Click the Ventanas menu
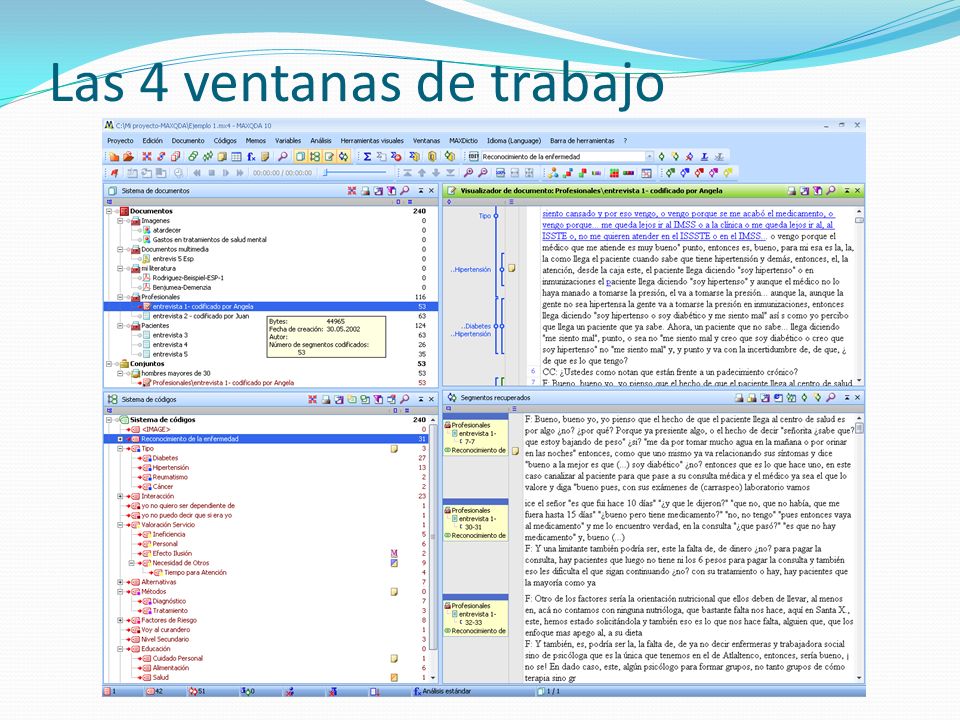The height and width of the screenshot is (720, 960). click(426, 141)
